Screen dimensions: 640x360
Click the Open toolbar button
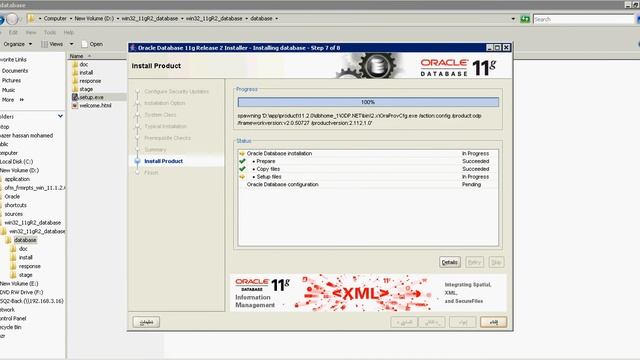pos(92,44)
